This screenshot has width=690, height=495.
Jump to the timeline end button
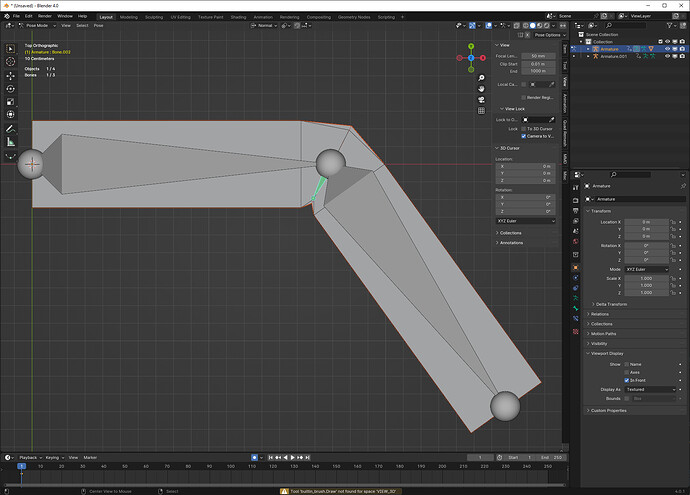point(308,458)
